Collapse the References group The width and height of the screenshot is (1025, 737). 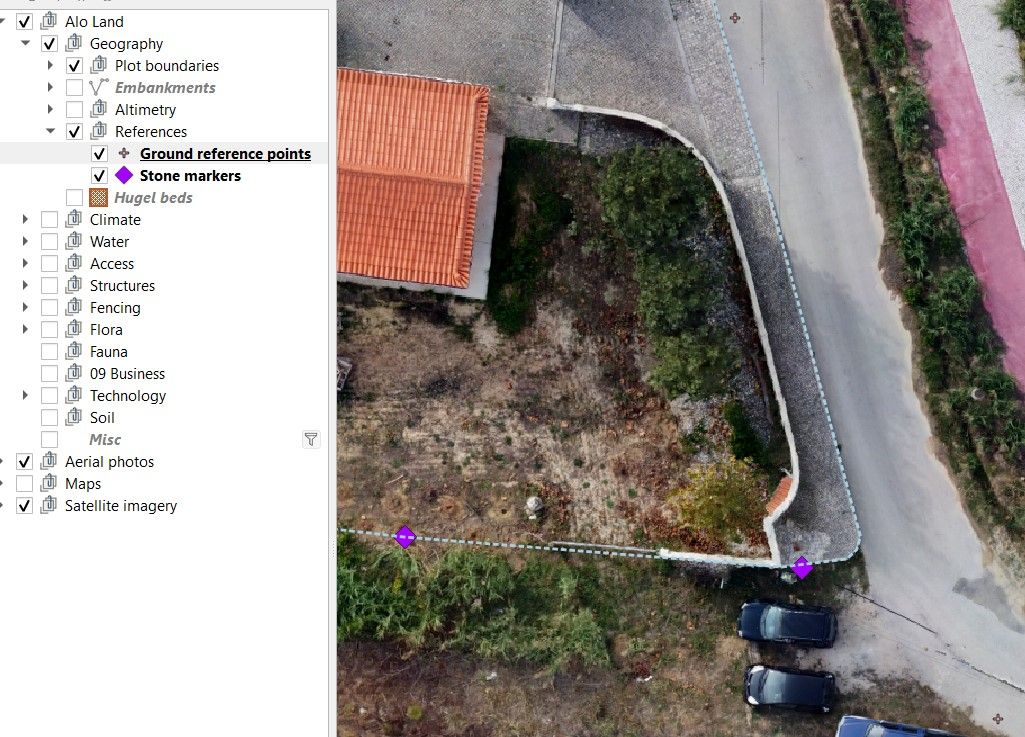[x=50, y=131]
